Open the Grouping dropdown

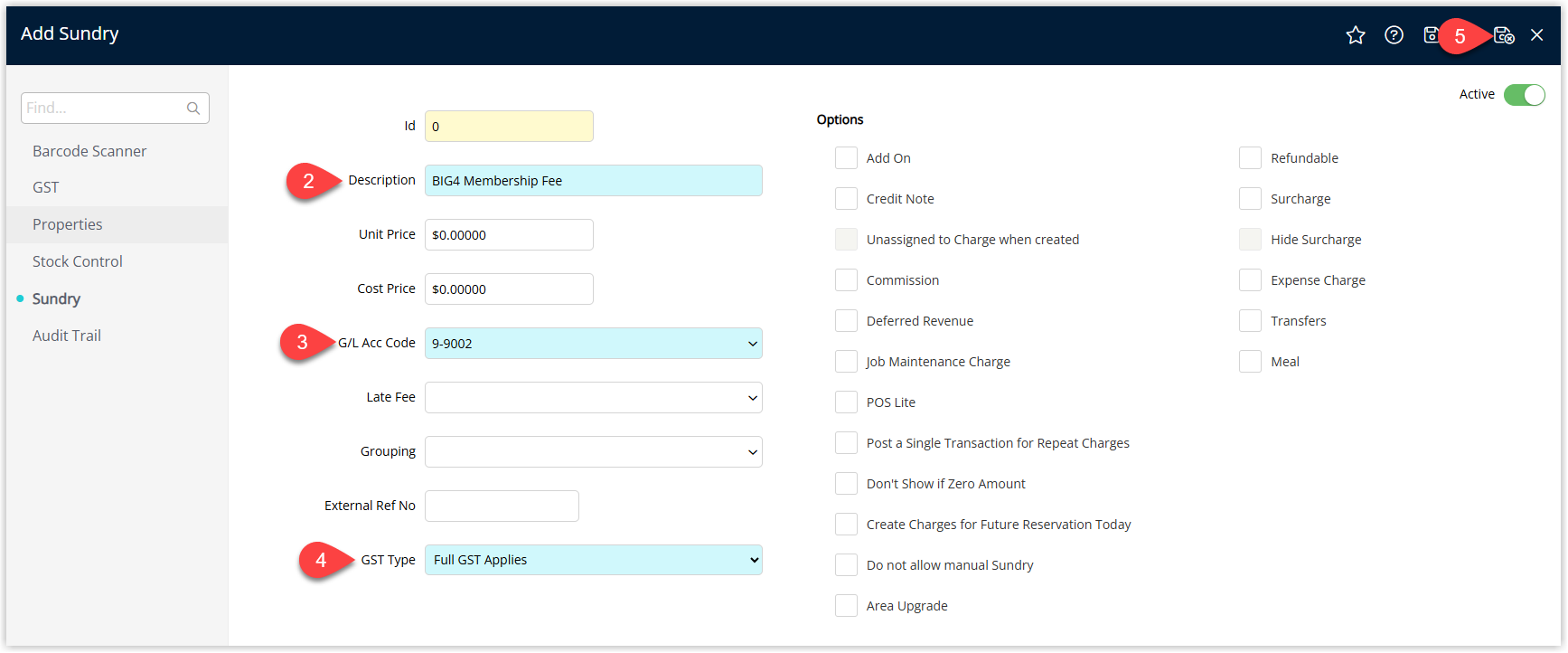pyautogui.click(x=593, y=452)
